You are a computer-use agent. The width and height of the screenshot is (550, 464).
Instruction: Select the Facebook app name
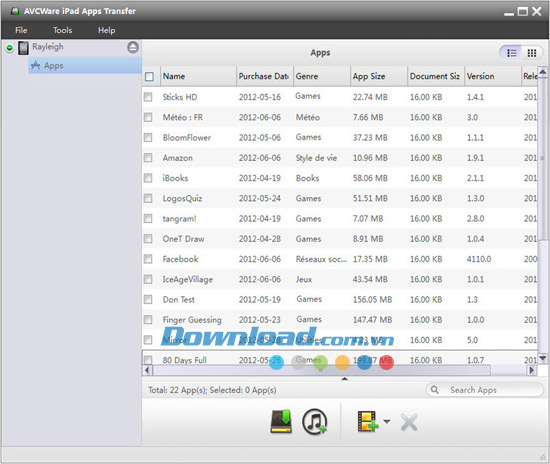pyautogui.click(x=180, y=259)
